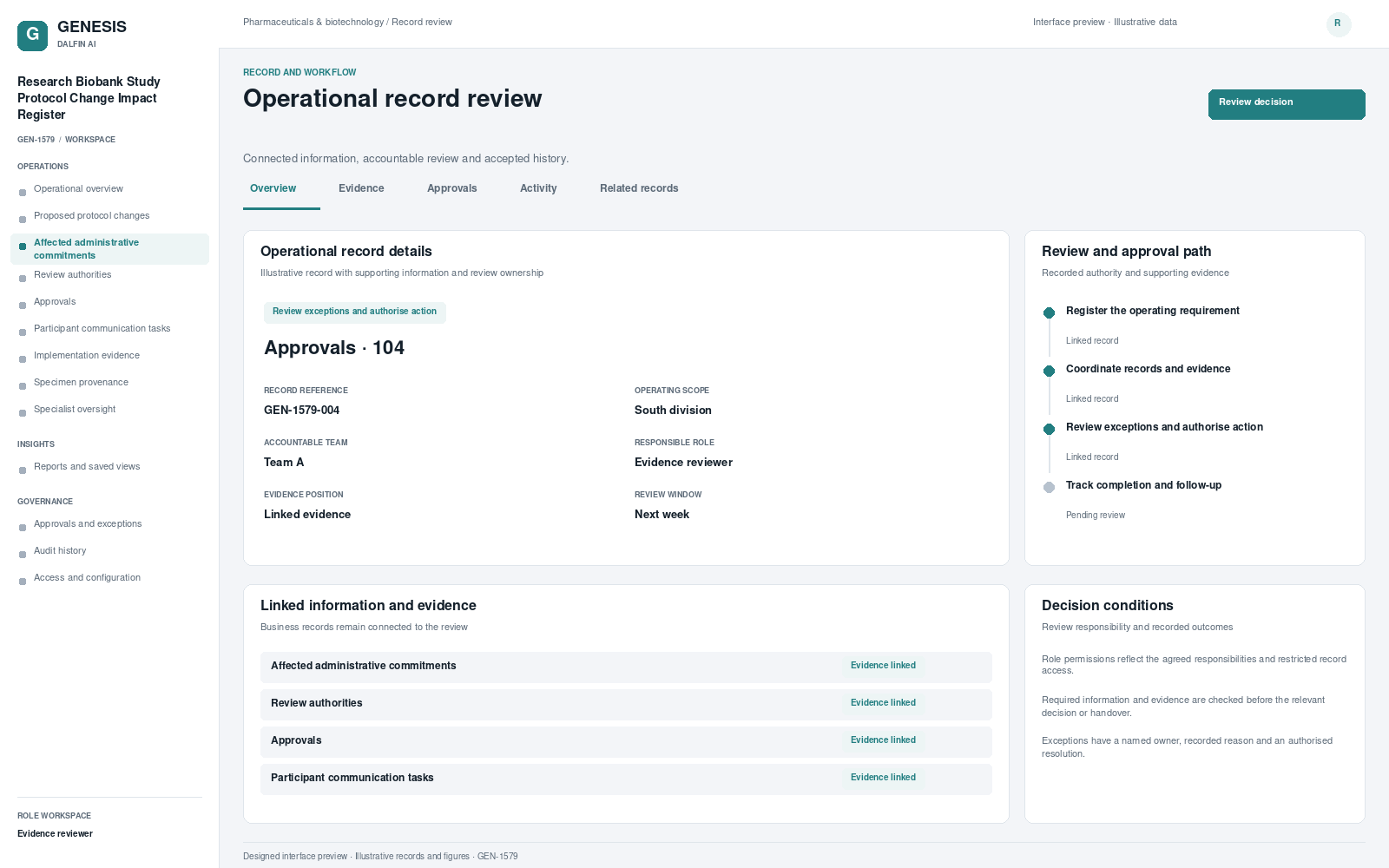Open Participant communication tasks in sidebar

(x=109, y=329)
